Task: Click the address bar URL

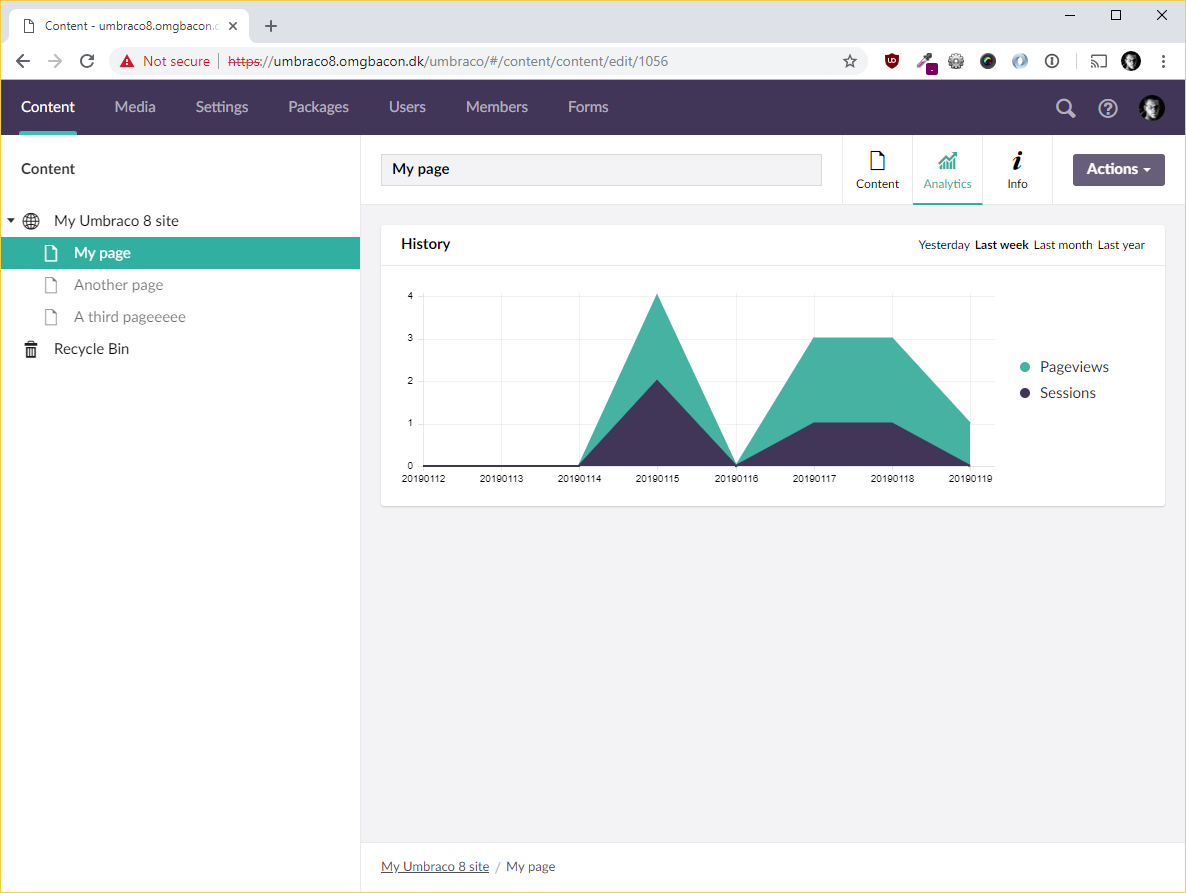Action: pos(448,61)
